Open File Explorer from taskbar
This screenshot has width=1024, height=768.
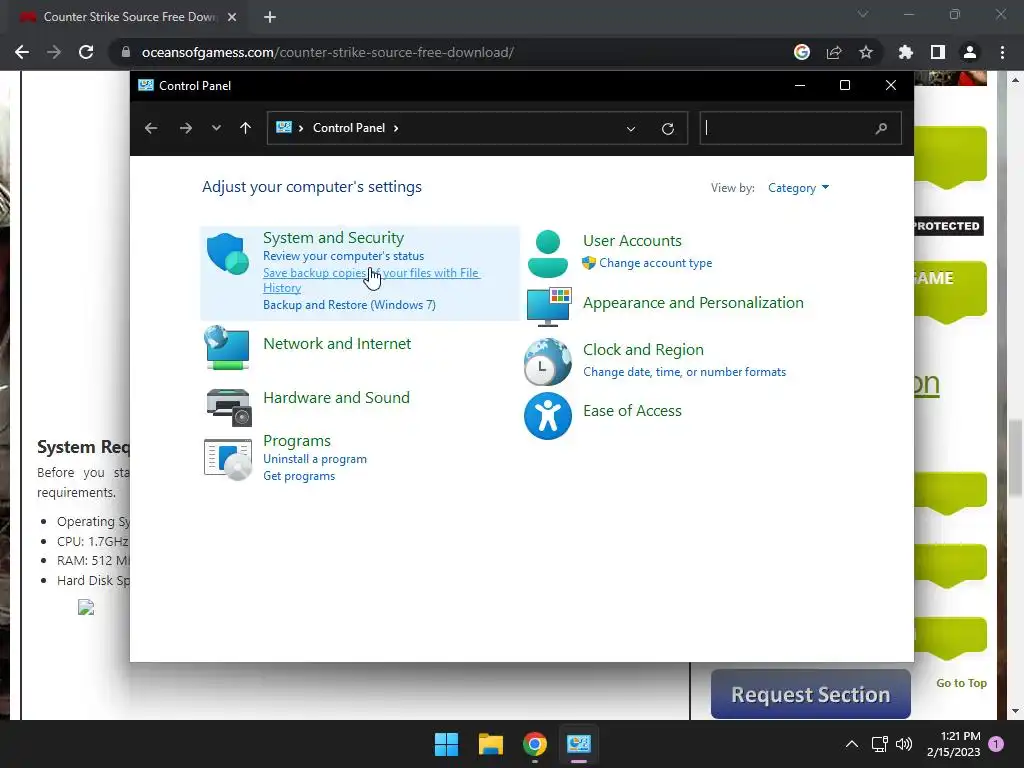tap(490, 744)
